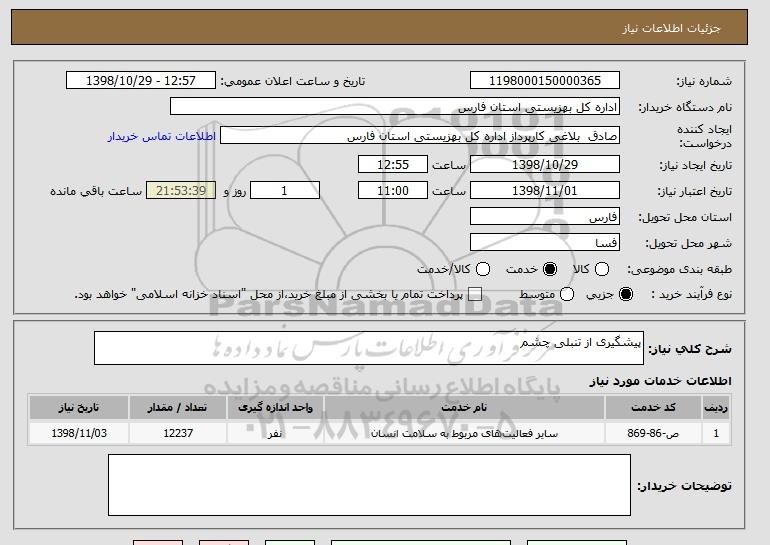Select the خدمت radio button

(550, 269)
